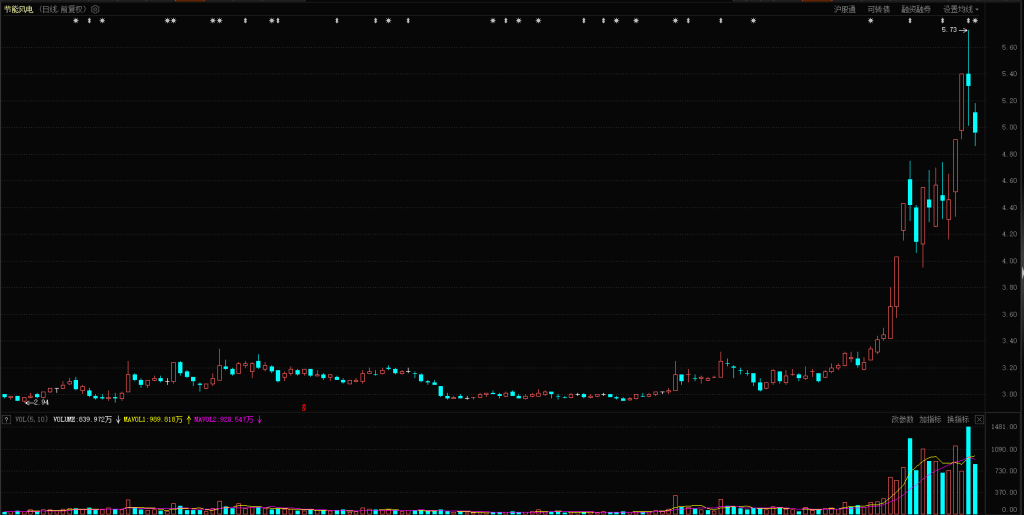1024x515 pixels.
Task: Click the 节能风电 stock name title
Action: (x=18, y=9)
